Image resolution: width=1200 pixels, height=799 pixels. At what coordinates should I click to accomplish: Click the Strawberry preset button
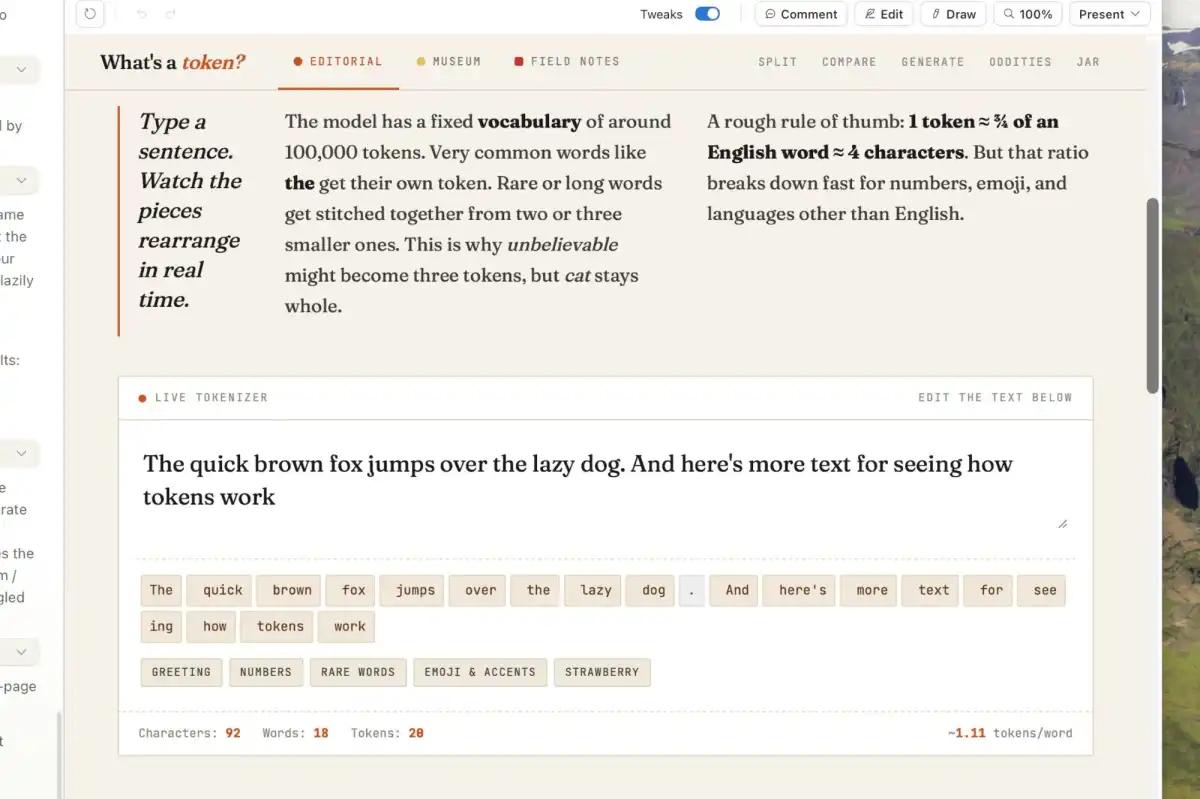pyautogui.click(x=601, y=672)
